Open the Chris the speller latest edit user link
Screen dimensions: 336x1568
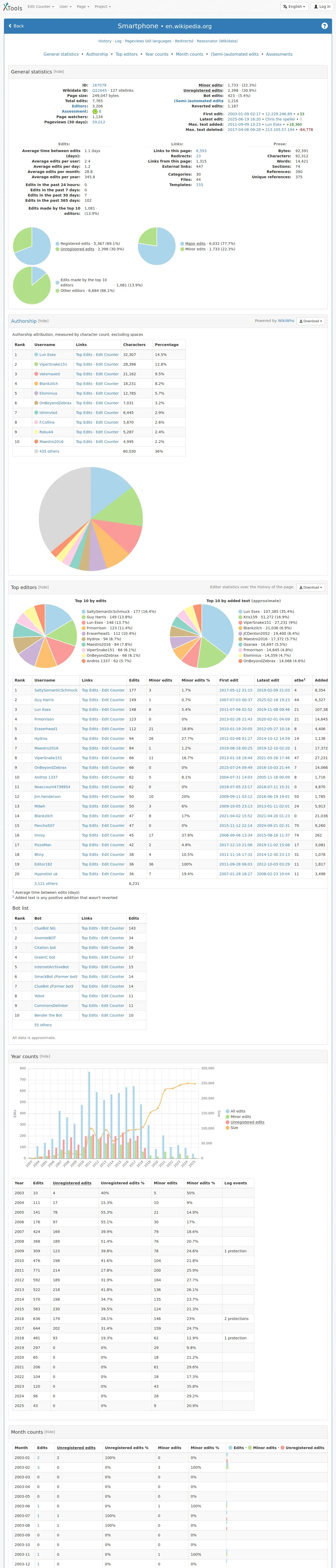point(280,119)
